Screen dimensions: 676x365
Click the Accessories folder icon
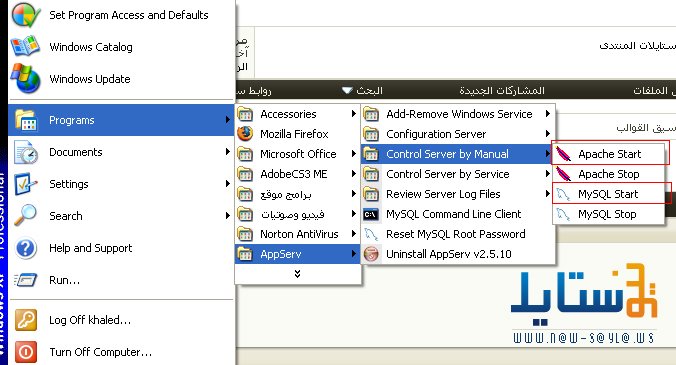(x=245, y=114)
